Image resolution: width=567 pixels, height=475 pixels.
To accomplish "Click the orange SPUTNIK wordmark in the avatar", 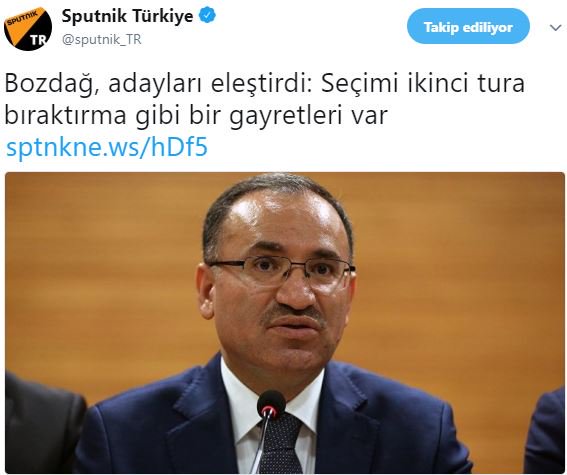I will tap(21, 19).
